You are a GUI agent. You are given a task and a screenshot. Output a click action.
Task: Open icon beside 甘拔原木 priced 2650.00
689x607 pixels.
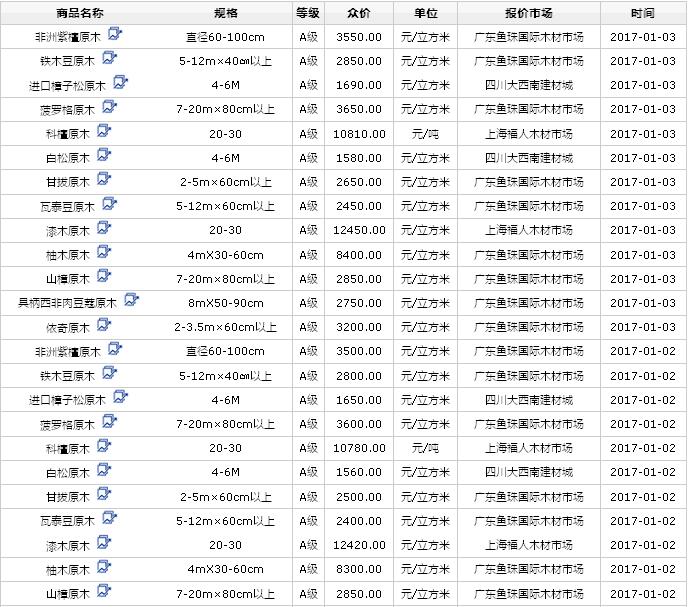pyautogui.click(x=104, y=180)
